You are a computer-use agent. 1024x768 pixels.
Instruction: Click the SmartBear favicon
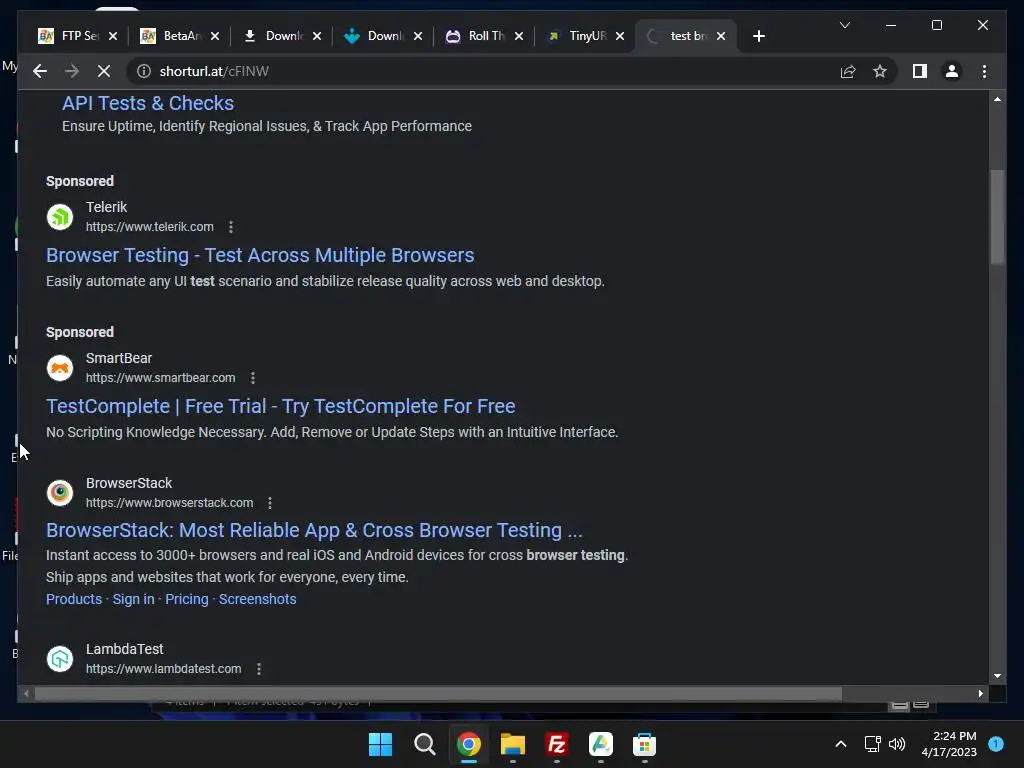[x=59, y=368]
